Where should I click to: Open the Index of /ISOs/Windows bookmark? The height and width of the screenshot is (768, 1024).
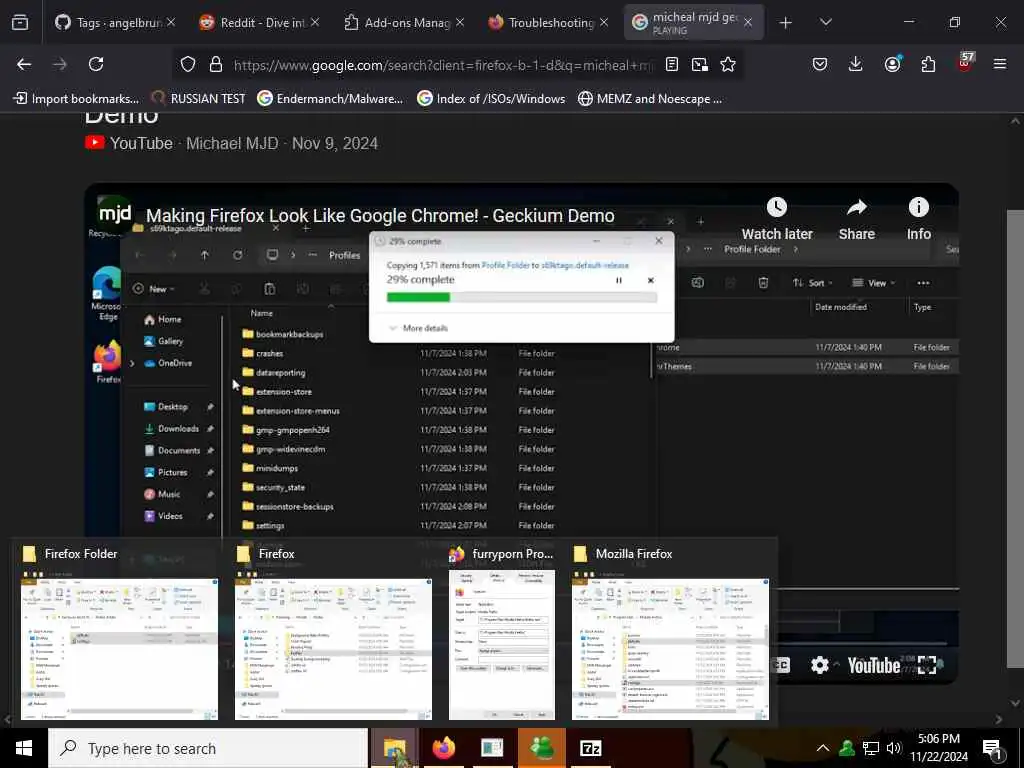pos(490,99)
